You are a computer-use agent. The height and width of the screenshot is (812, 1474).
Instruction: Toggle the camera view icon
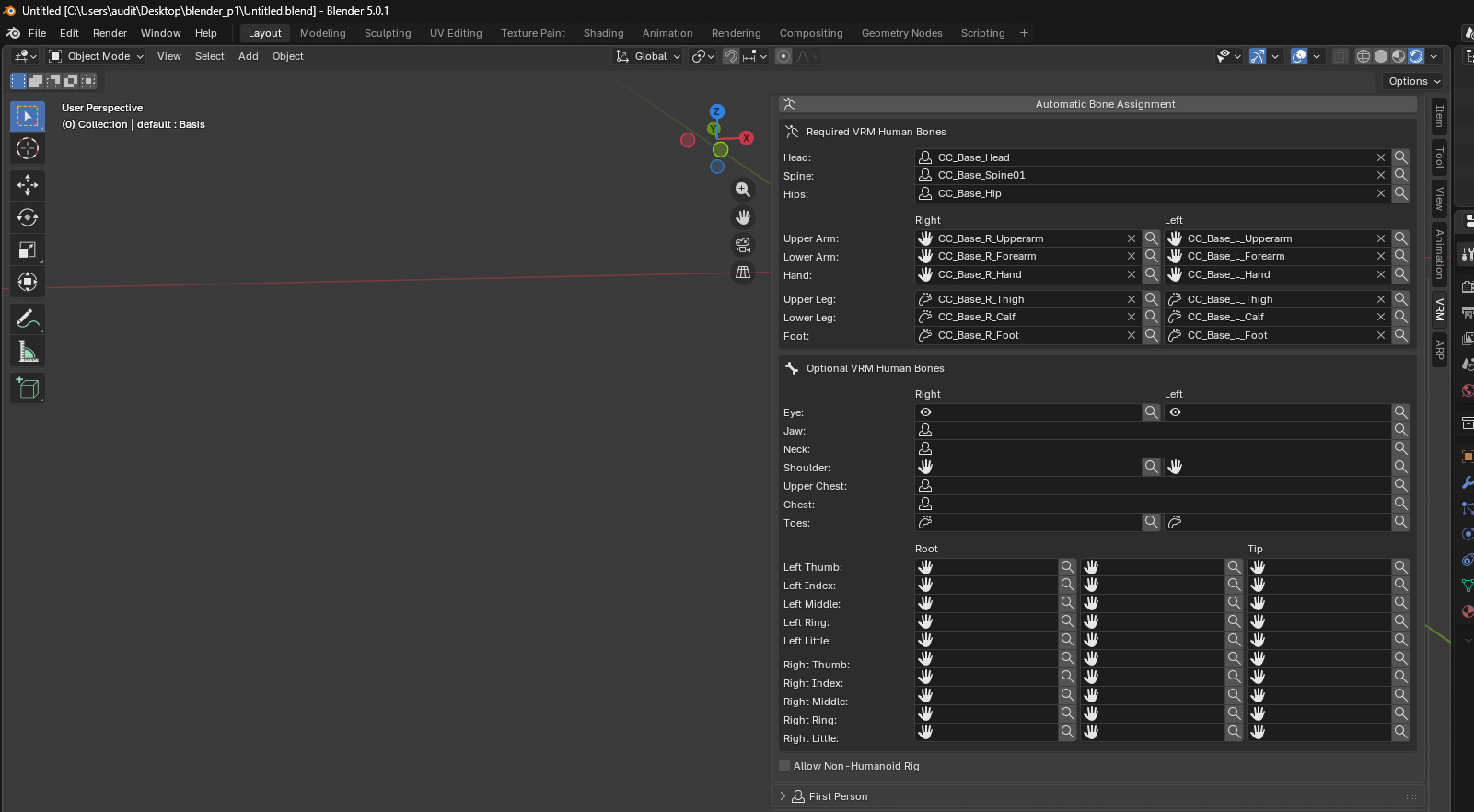[x=743, y=245]
